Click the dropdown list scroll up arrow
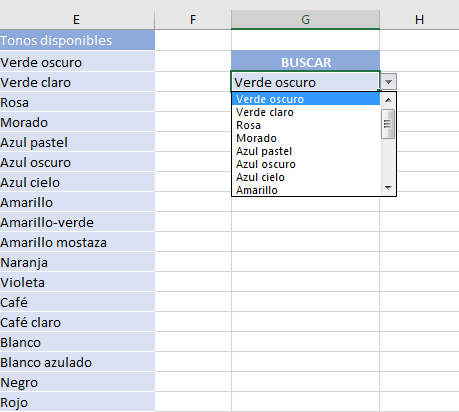This screenshot has width=459, height=412. pyautogui.click(x=388, y=100)
